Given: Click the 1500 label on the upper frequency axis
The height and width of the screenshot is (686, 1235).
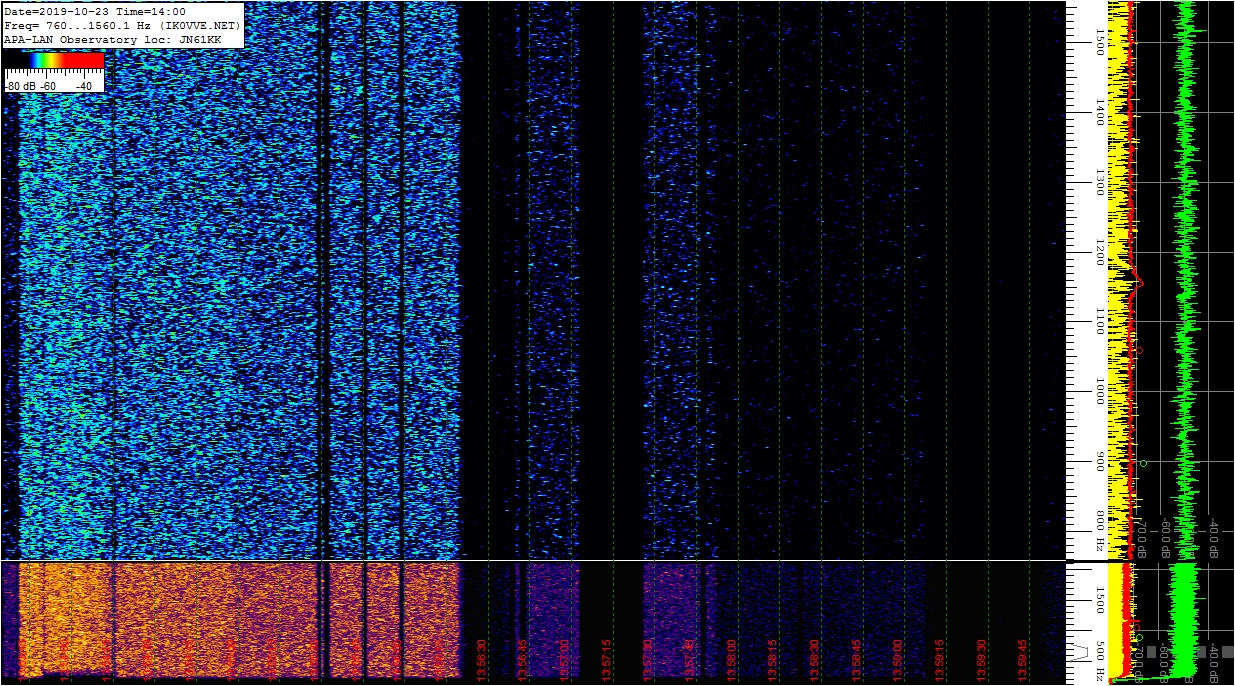Looking at the screenshot, I should [x=1100, y=41].
